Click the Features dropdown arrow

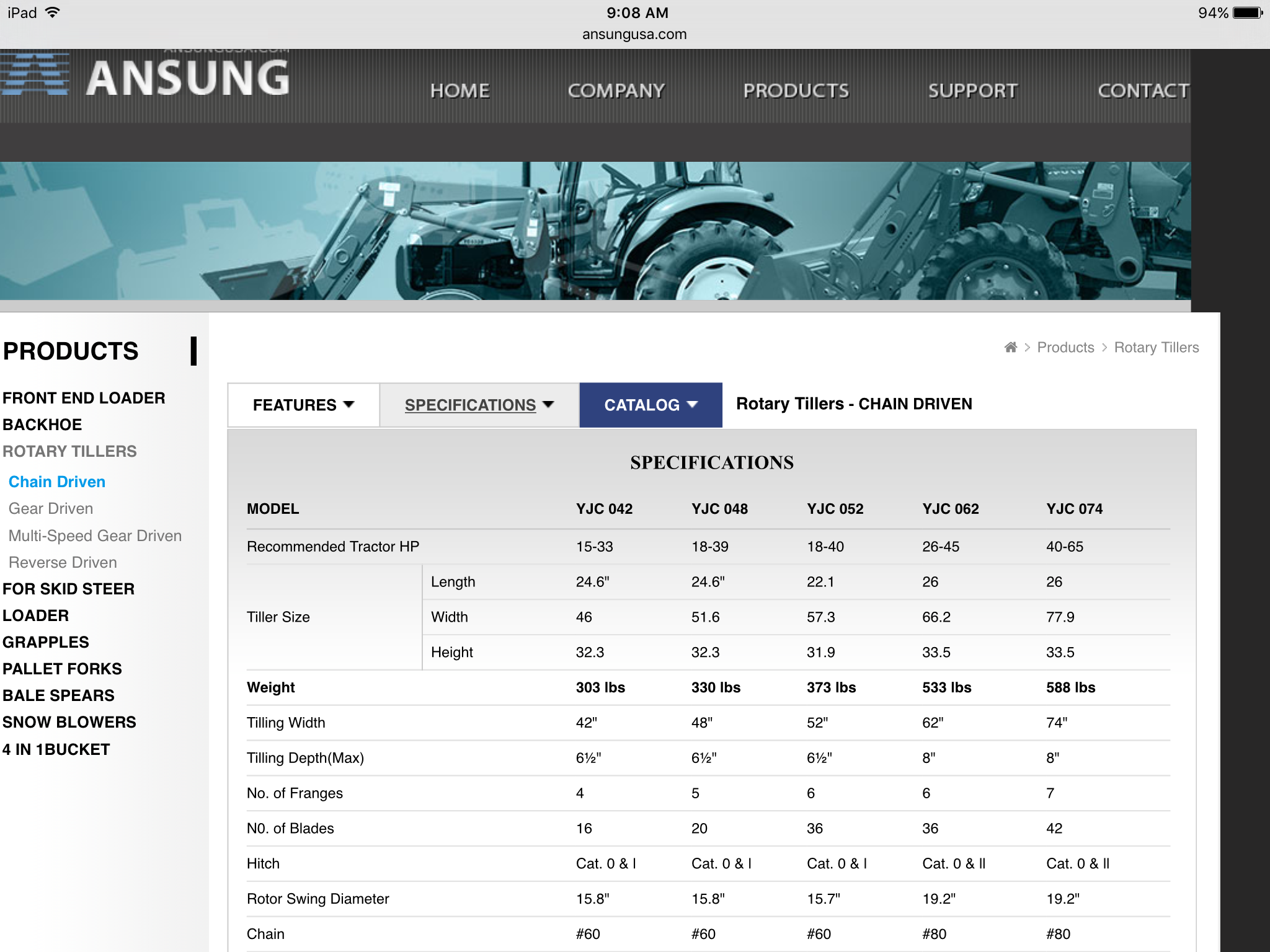[349, 404]
